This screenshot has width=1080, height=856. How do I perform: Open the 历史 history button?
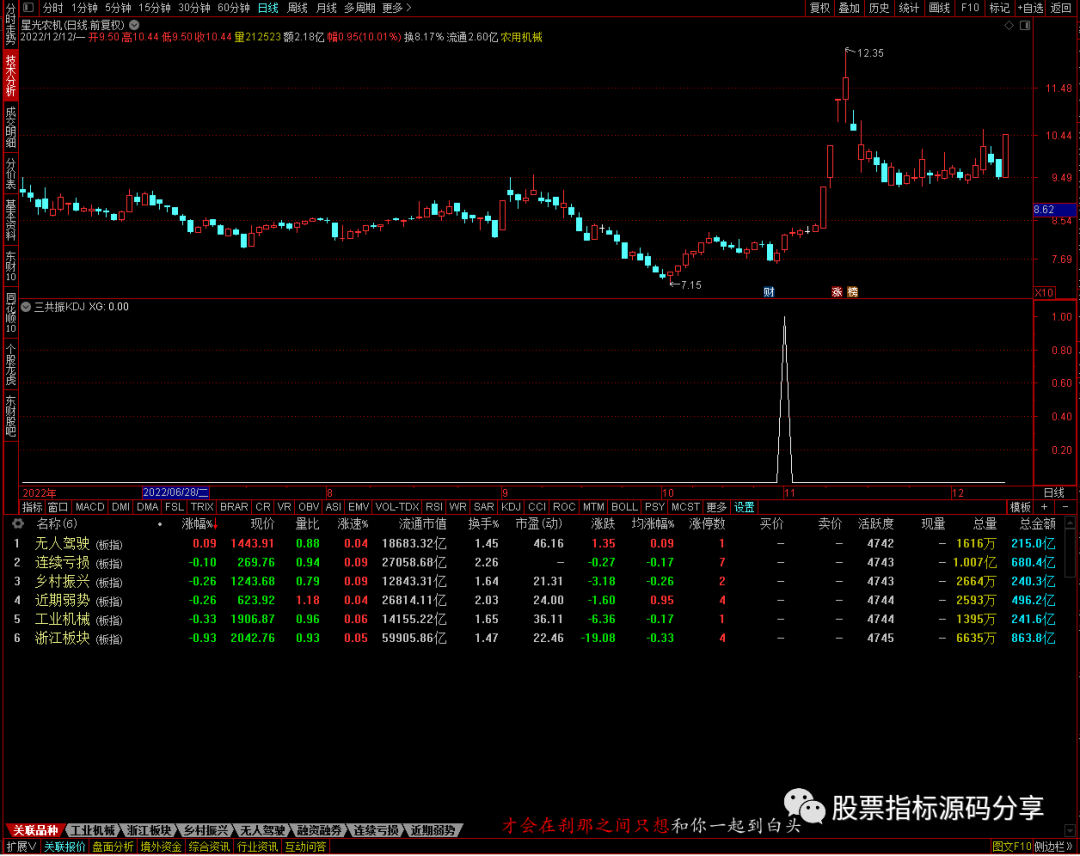pyautogui.click(x=879, y=8)
